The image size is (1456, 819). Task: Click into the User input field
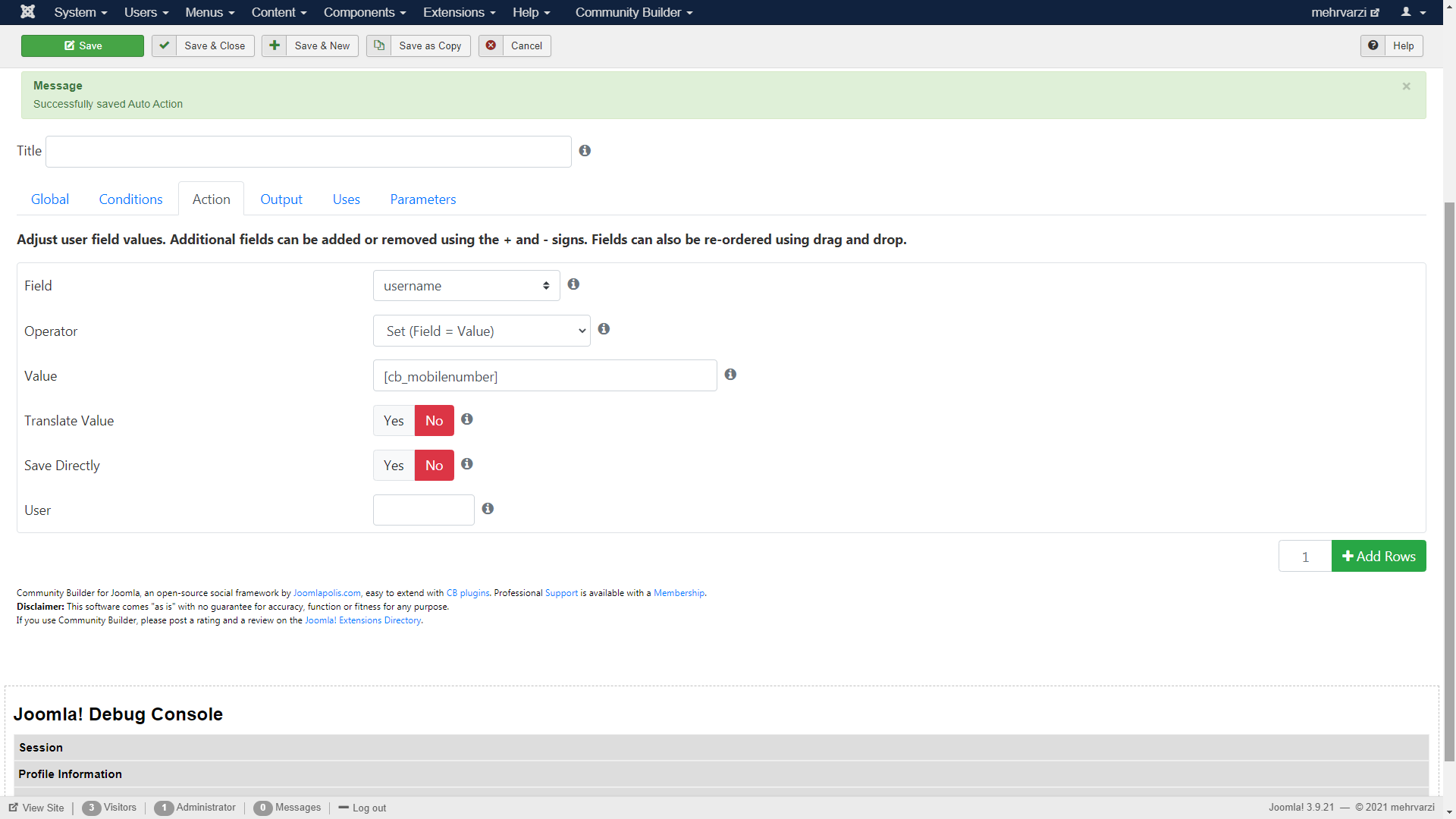coord(424,510)
